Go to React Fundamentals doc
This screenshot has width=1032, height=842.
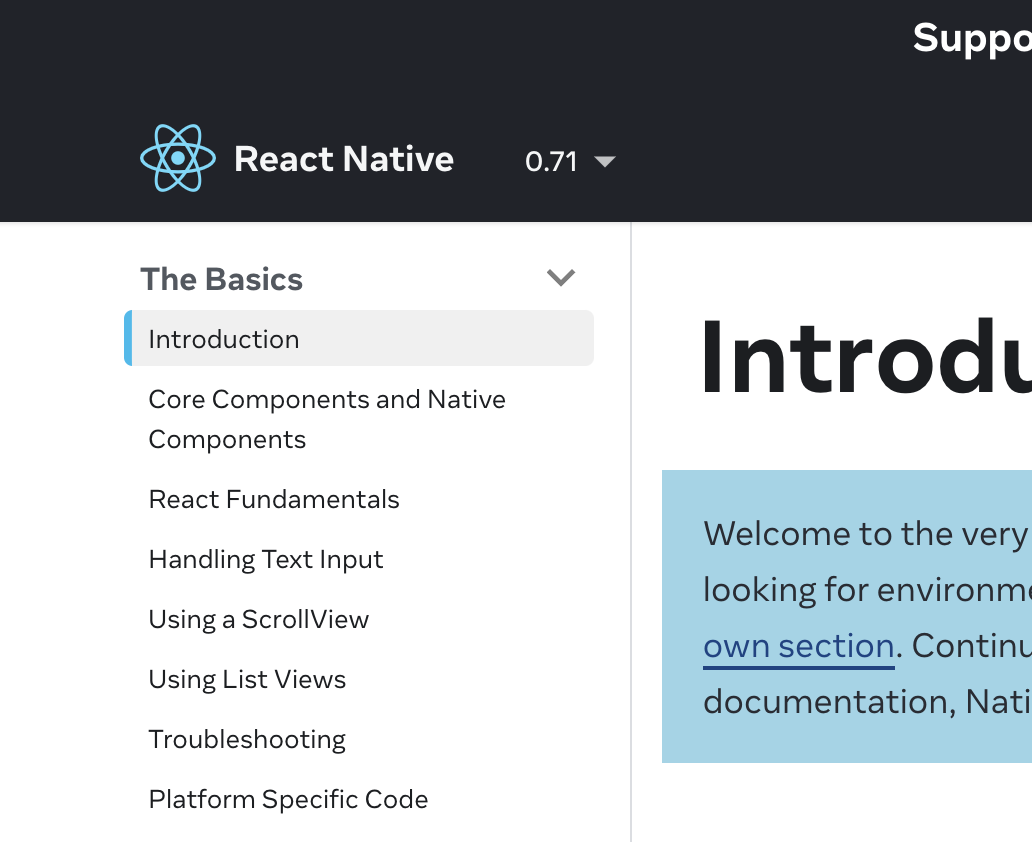(274, 499)
